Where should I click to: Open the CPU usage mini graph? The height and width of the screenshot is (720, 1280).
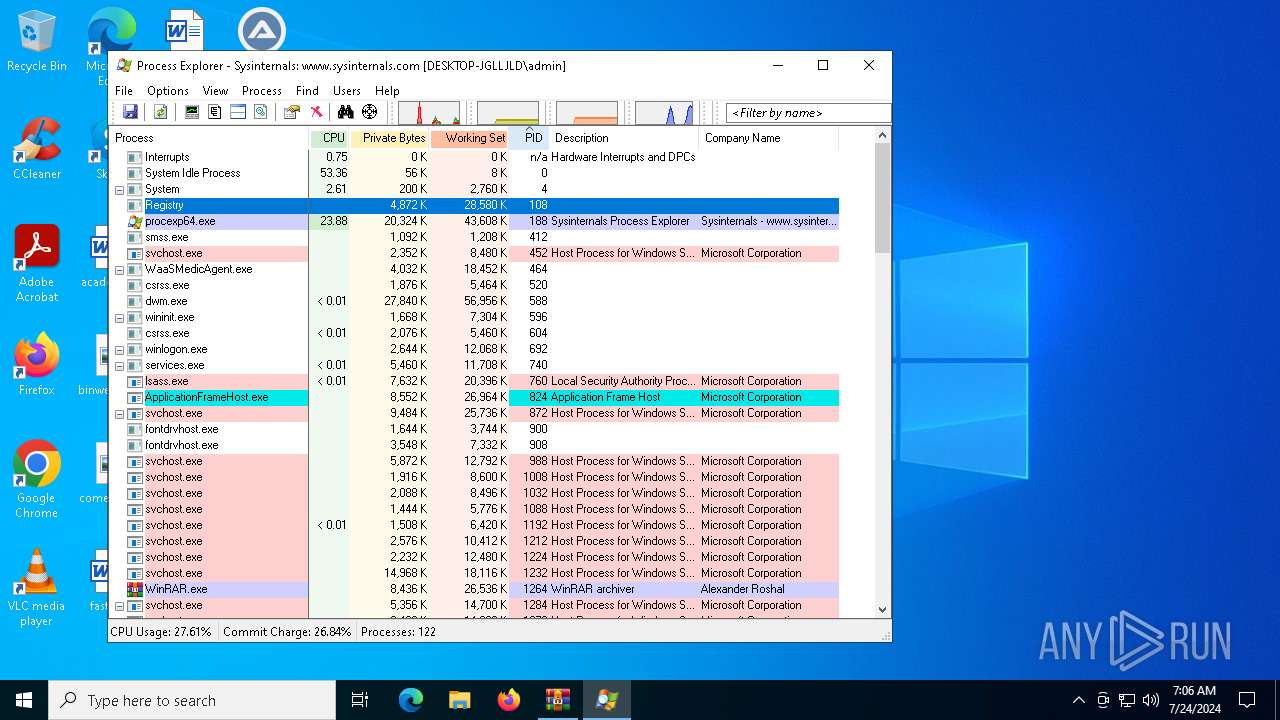pos(429,113)
